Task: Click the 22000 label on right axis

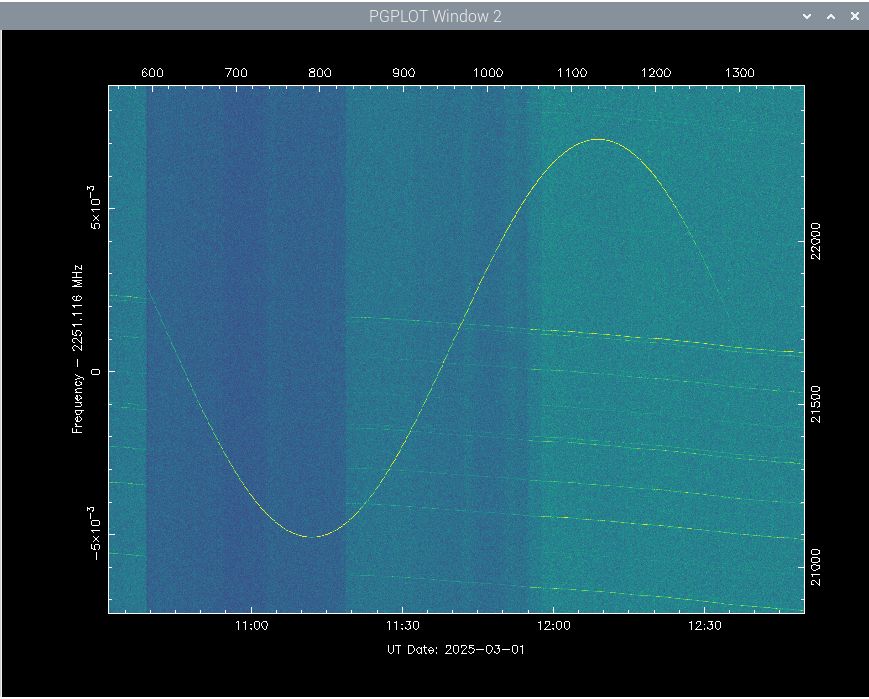Action: [x=818, y=241]
